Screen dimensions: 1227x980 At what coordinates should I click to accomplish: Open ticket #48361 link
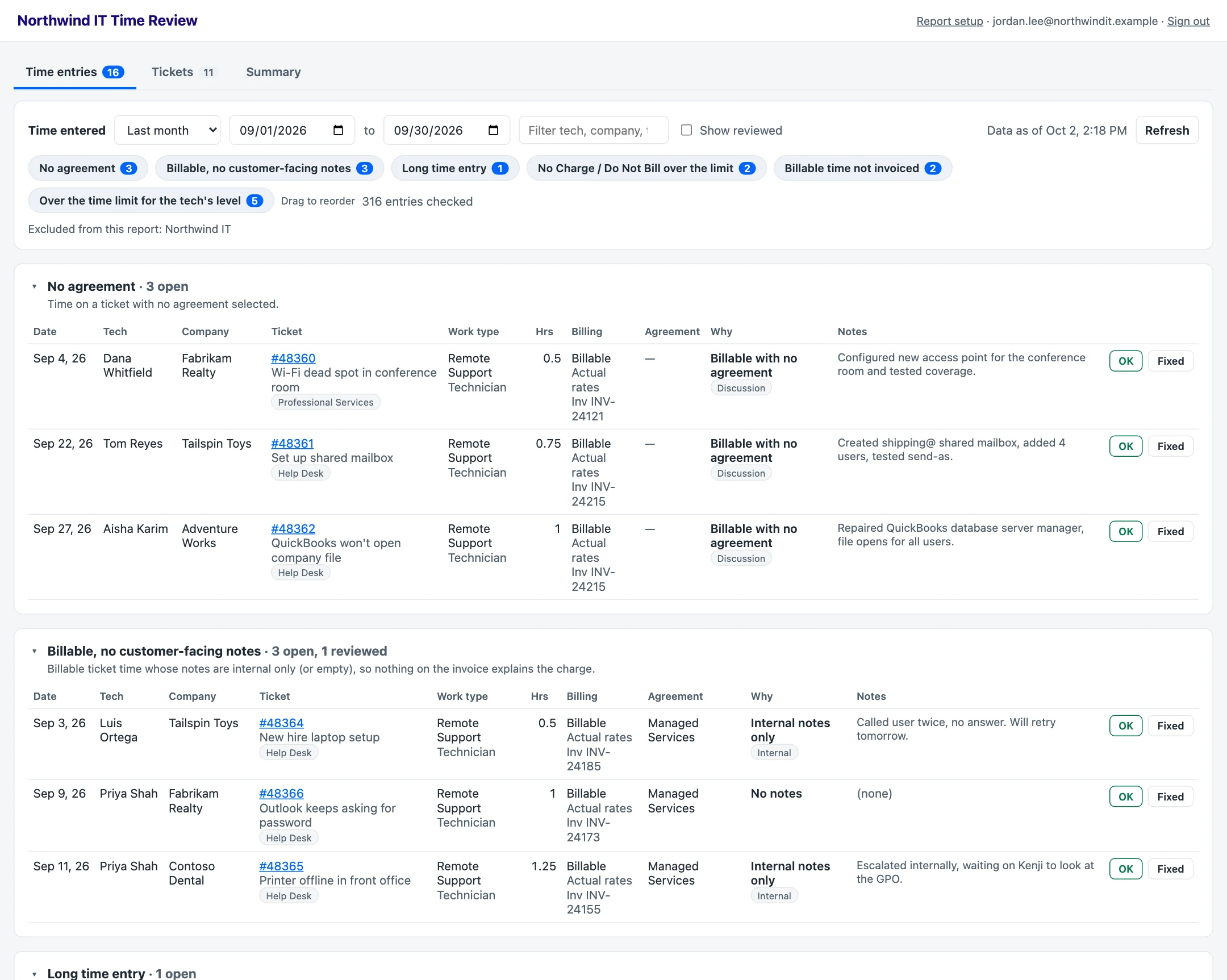coord(293,444)
